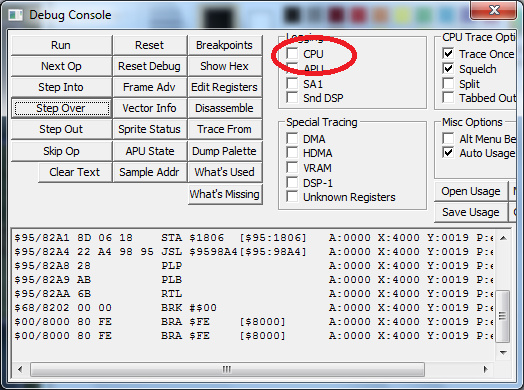Enable VRAM special tracing

coord(292,167)
